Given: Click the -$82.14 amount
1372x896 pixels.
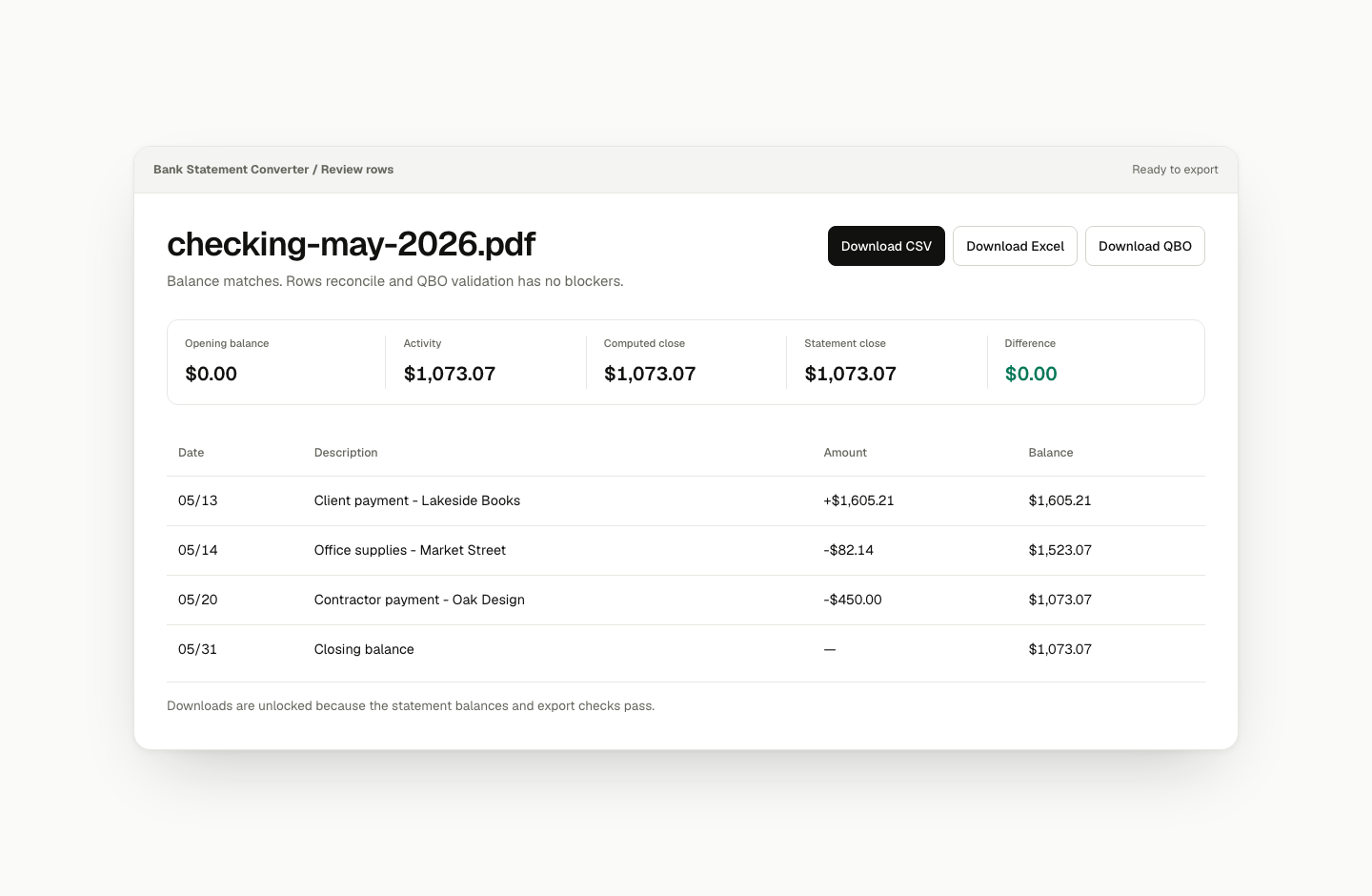Looking at the screenshot, I should [x=848, y=550].
